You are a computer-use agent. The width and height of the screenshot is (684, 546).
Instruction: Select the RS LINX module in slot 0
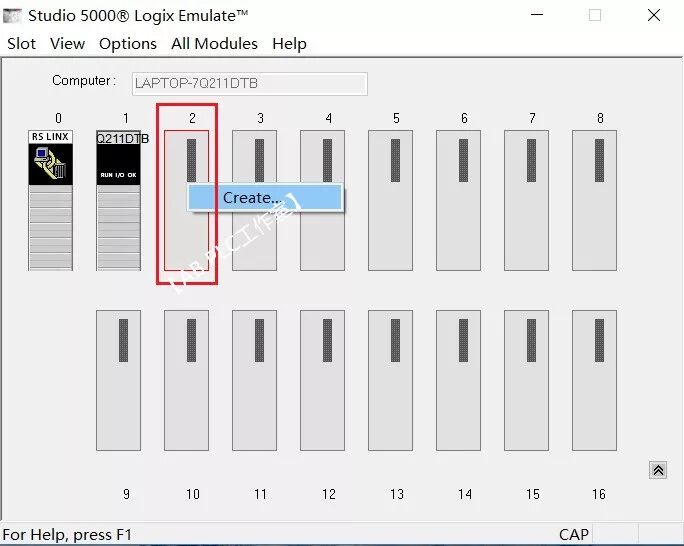tap(51, 200)
